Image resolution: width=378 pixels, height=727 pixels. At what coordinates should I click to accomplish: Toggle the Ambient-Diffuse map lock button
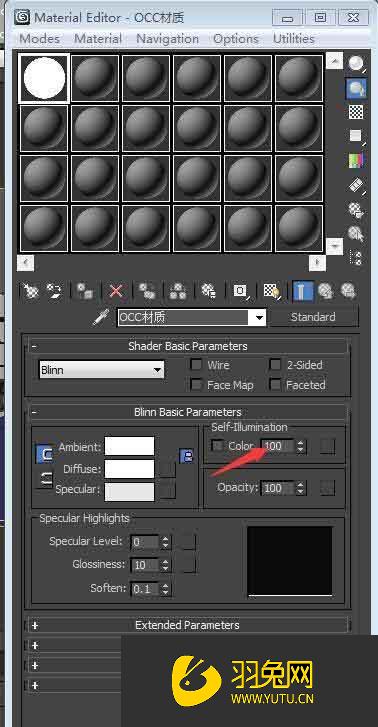[186, 457]
